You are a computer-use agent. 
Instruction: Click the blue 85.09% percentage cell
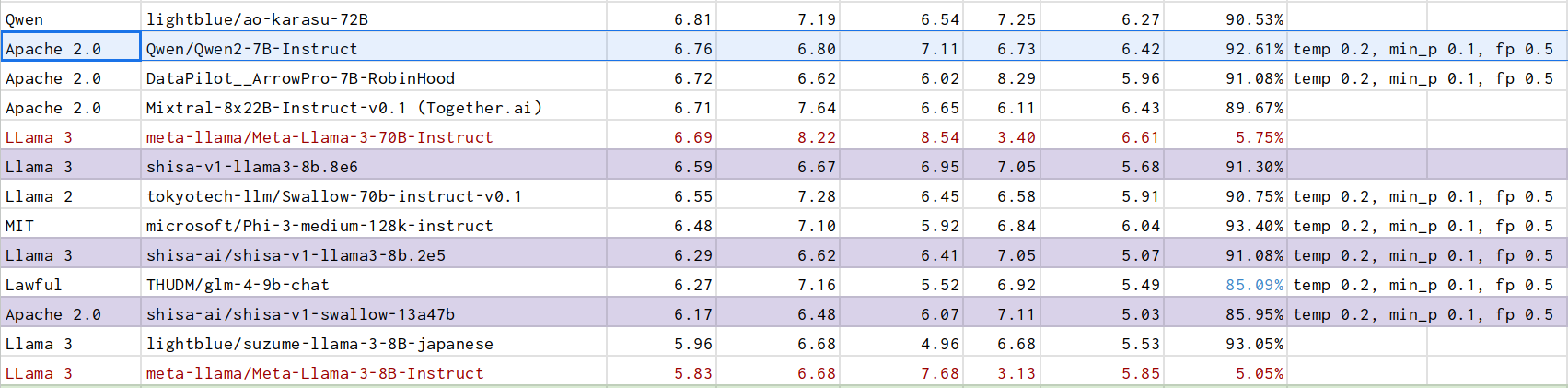pyautogui.click(x=1254, y=285)
